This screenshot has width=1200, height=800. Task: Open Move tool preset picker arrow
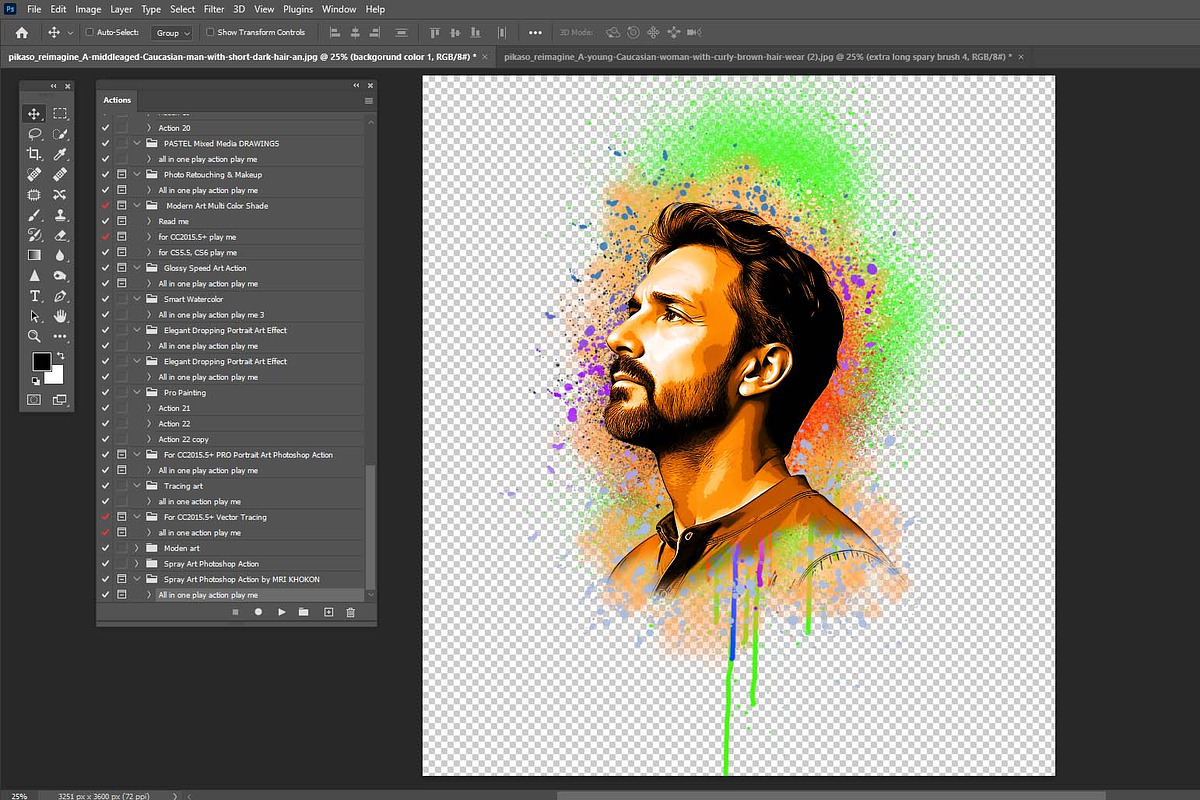70,32
